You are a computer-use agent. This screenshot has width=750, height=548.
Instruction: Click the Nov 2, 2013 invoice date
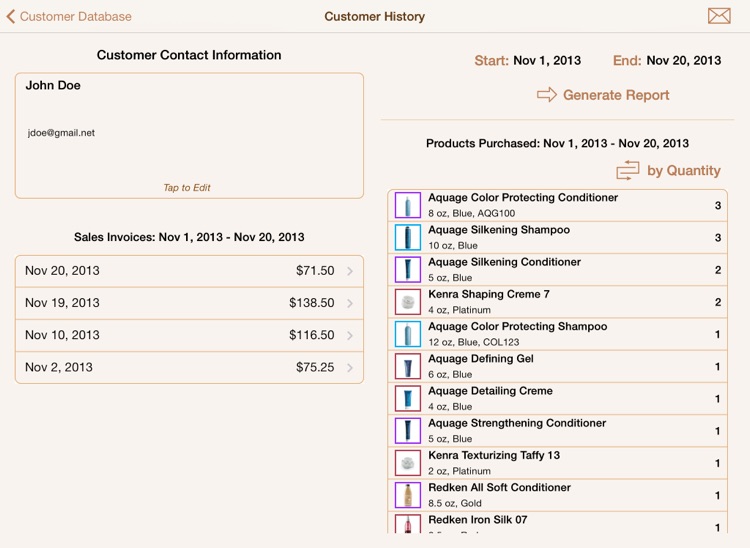59,367
